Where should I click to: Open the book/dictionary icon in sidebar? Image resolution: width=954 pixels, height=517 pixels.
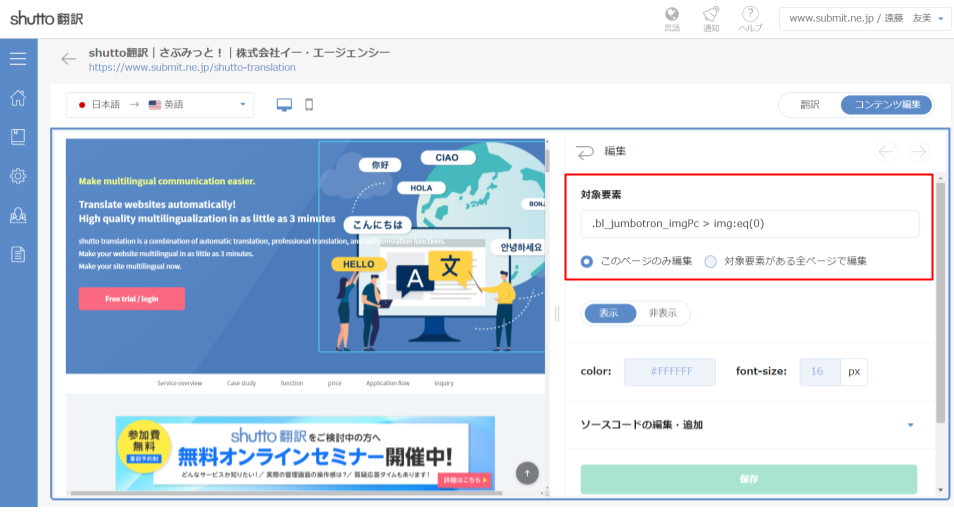(18, 137)
